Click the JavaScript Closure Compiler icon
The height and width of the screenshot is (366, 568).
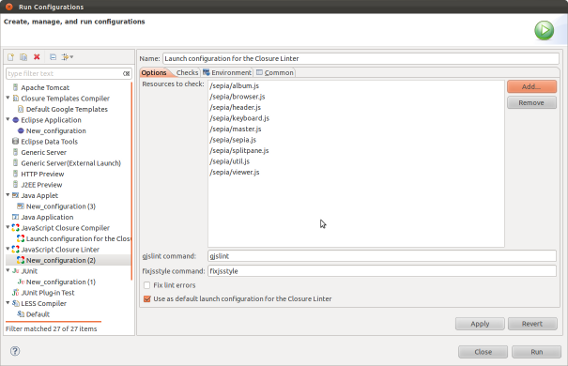click(x=16, y=228)
